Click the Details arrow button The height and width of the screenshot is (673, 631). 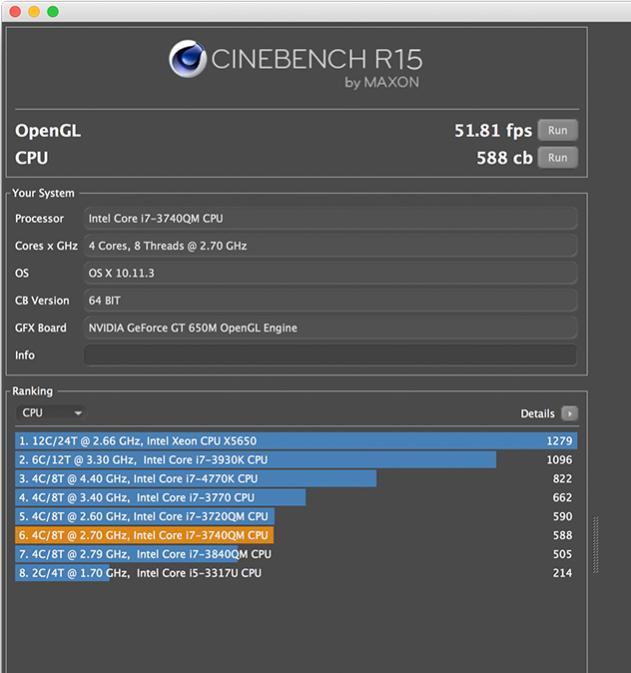pos(569,413)
